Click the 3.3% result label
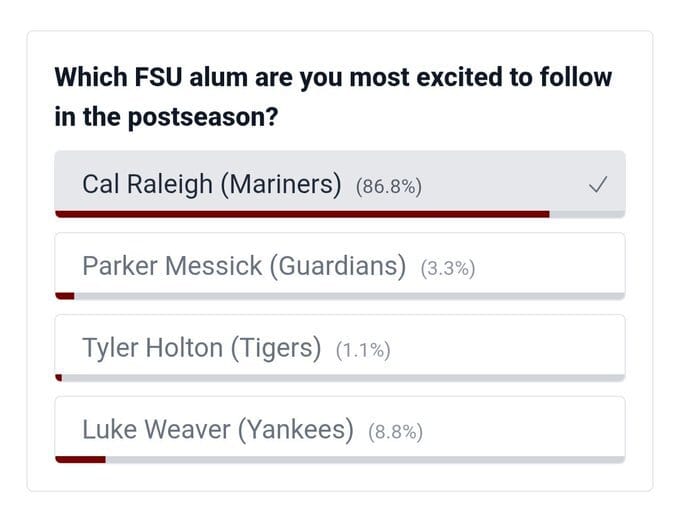The width and height of the screenshot is (680, 526). (447, 268)
